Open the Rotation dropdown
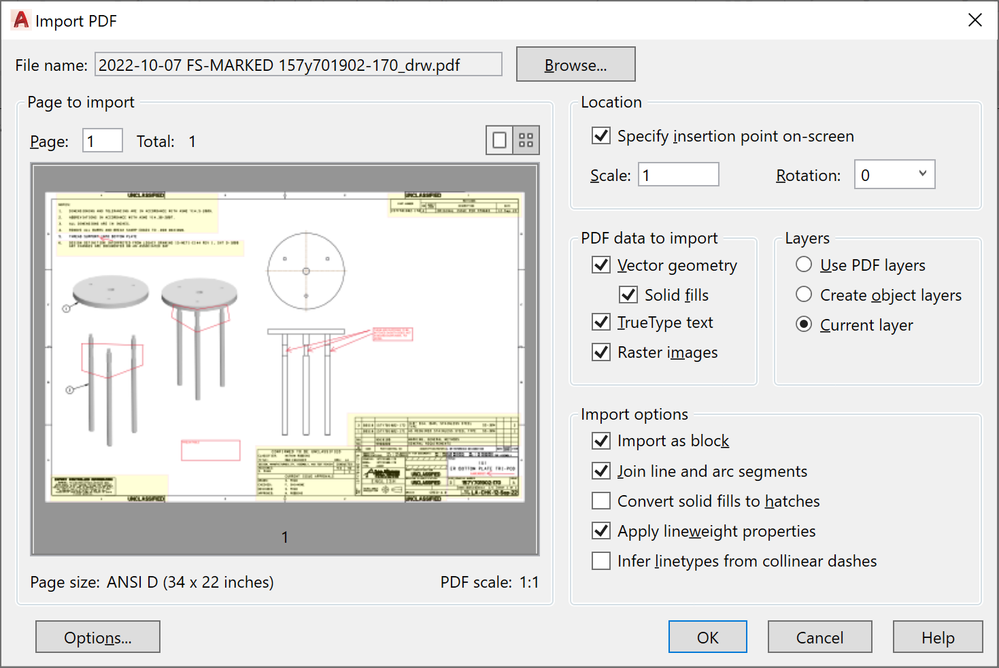Image resolution: width=999 pixels, height=668 pixels. coord(894,175)
